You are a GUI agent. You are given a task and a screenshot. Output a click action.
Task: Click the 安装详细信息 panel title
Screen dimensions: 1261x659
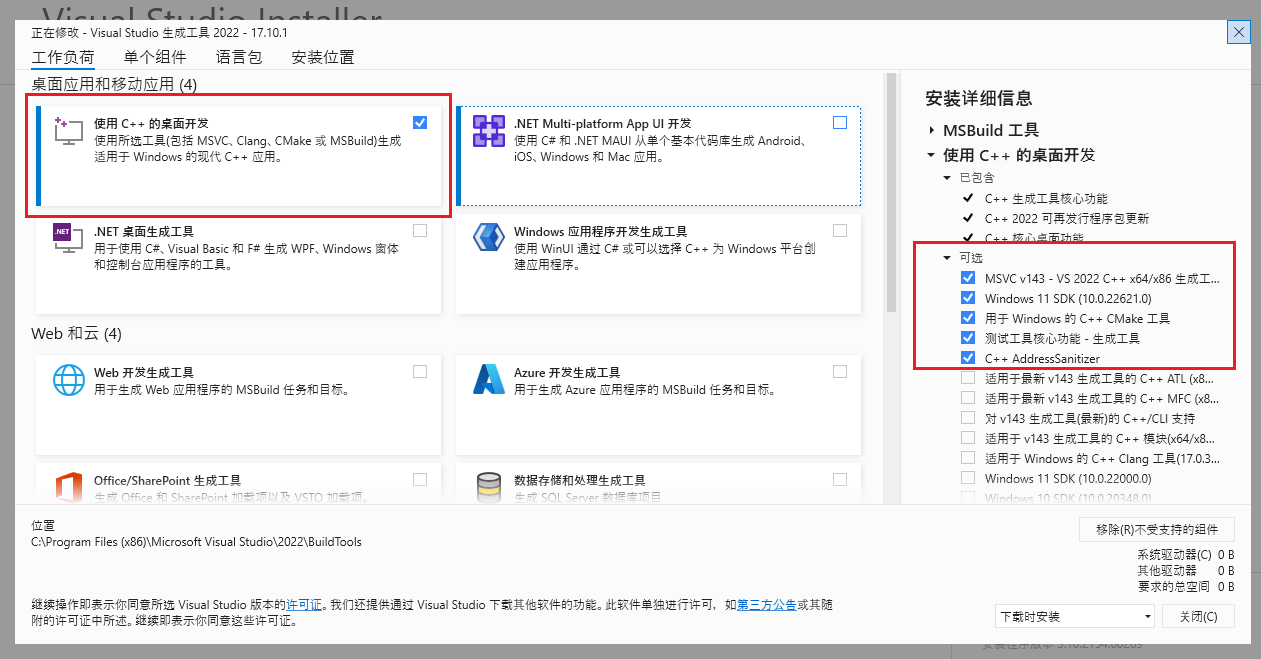[979, 98]
